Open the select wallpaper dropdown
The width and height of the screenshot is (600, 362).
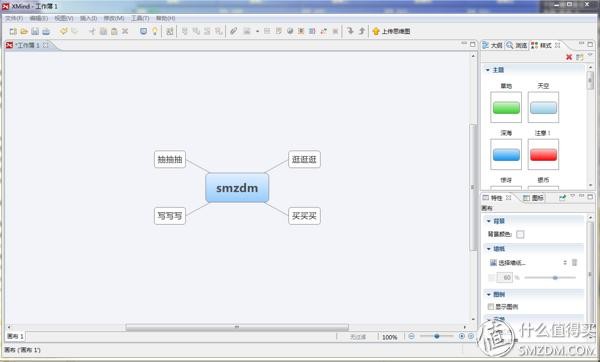point(528,263)
